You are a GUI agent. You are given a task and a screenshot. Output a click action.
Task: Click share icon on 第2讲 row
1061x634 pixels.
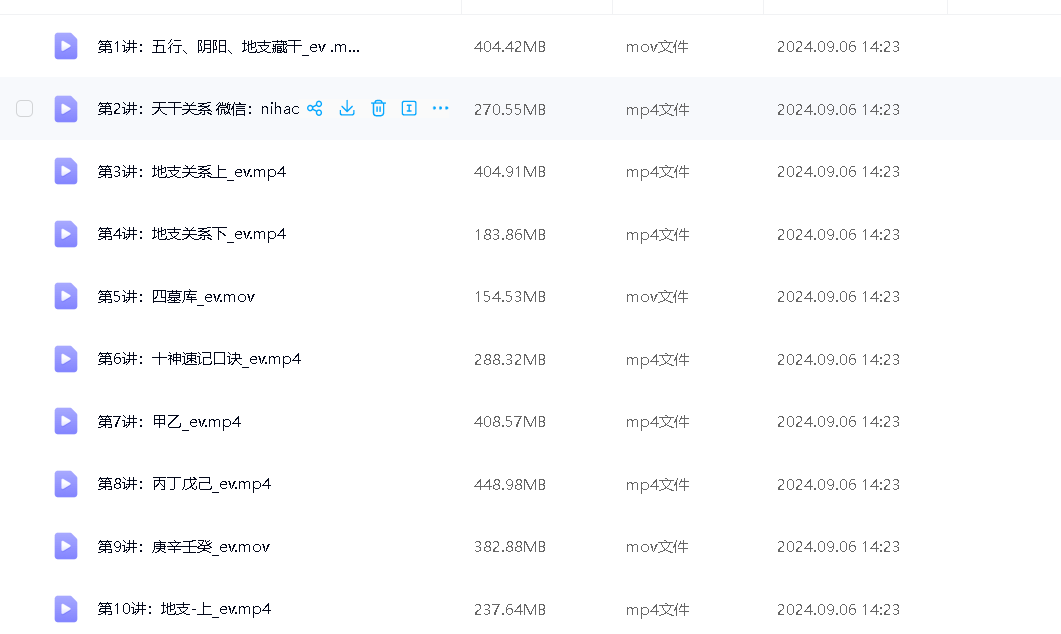315,109
